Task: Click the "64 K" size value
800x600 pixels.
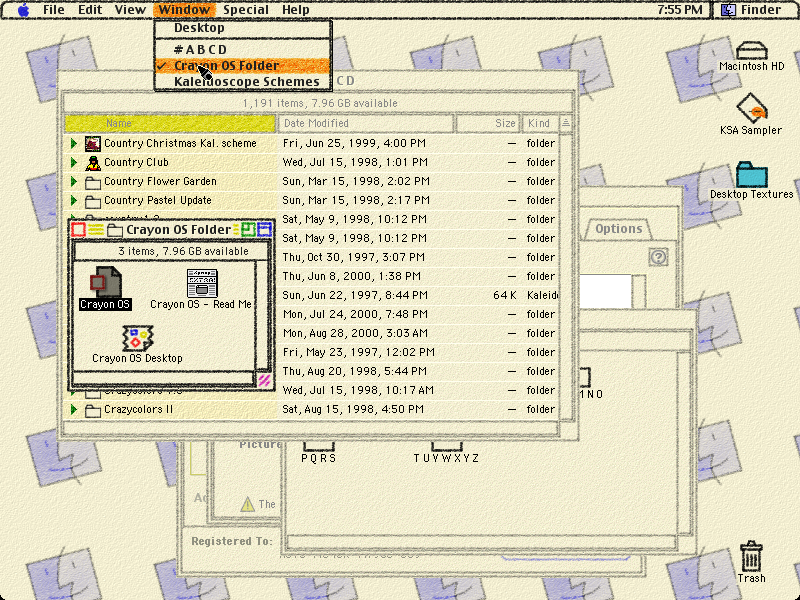Action: [505, 295]
